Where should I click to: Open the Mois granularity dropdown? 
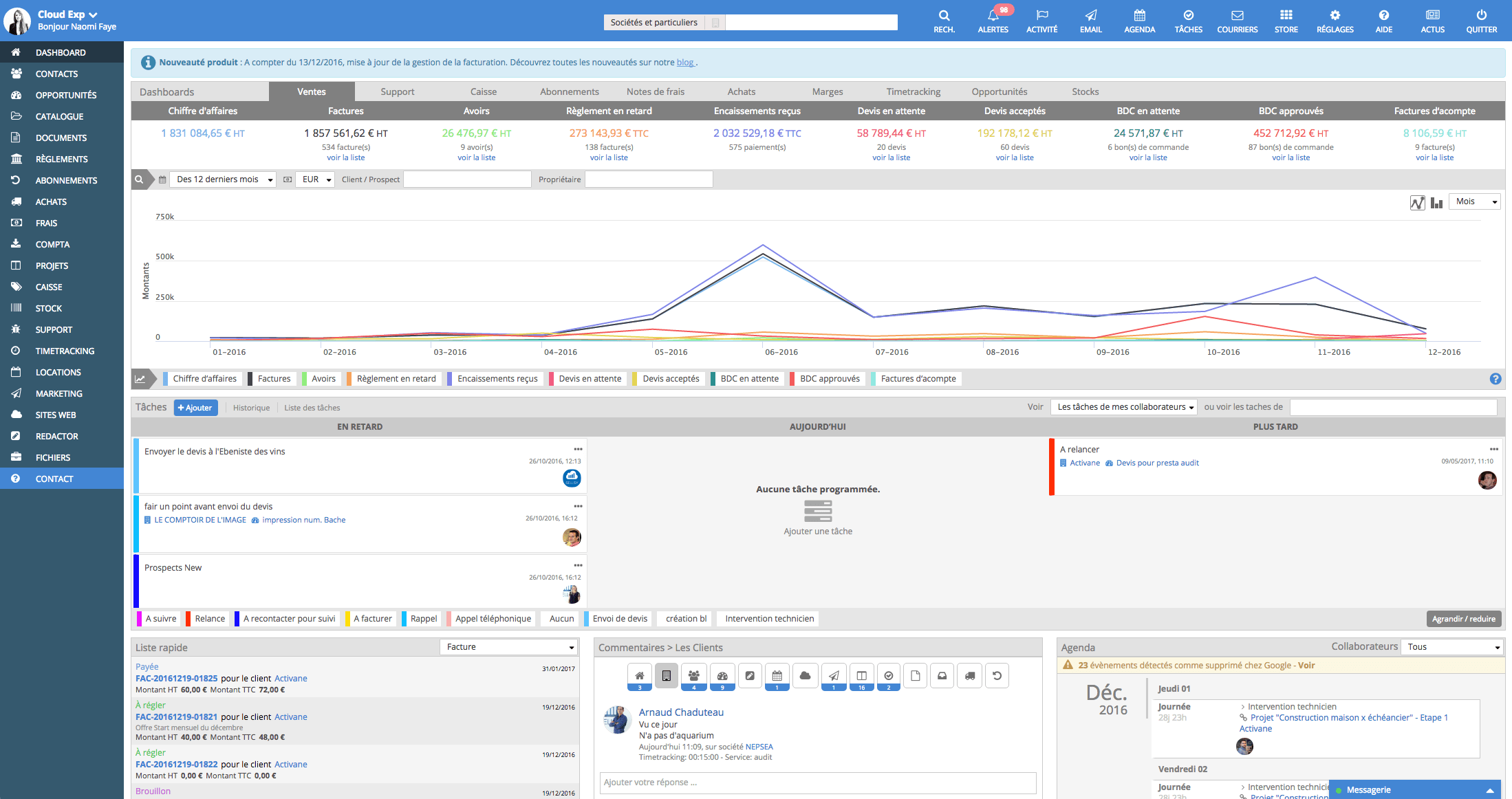click(1475, 201)
